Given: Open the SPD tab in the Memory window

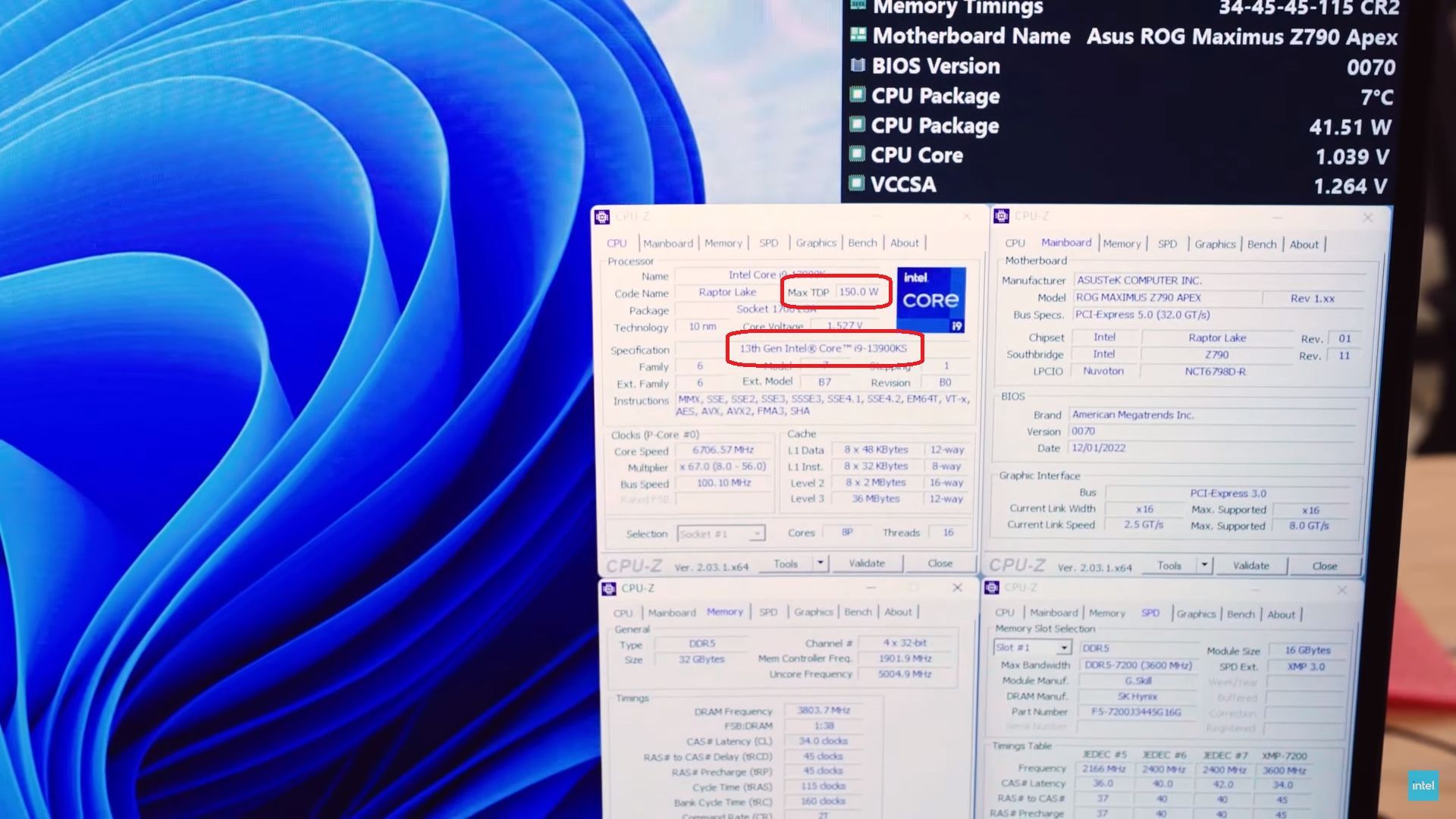Looking at the screenshot, I should (x=768, y=612).
